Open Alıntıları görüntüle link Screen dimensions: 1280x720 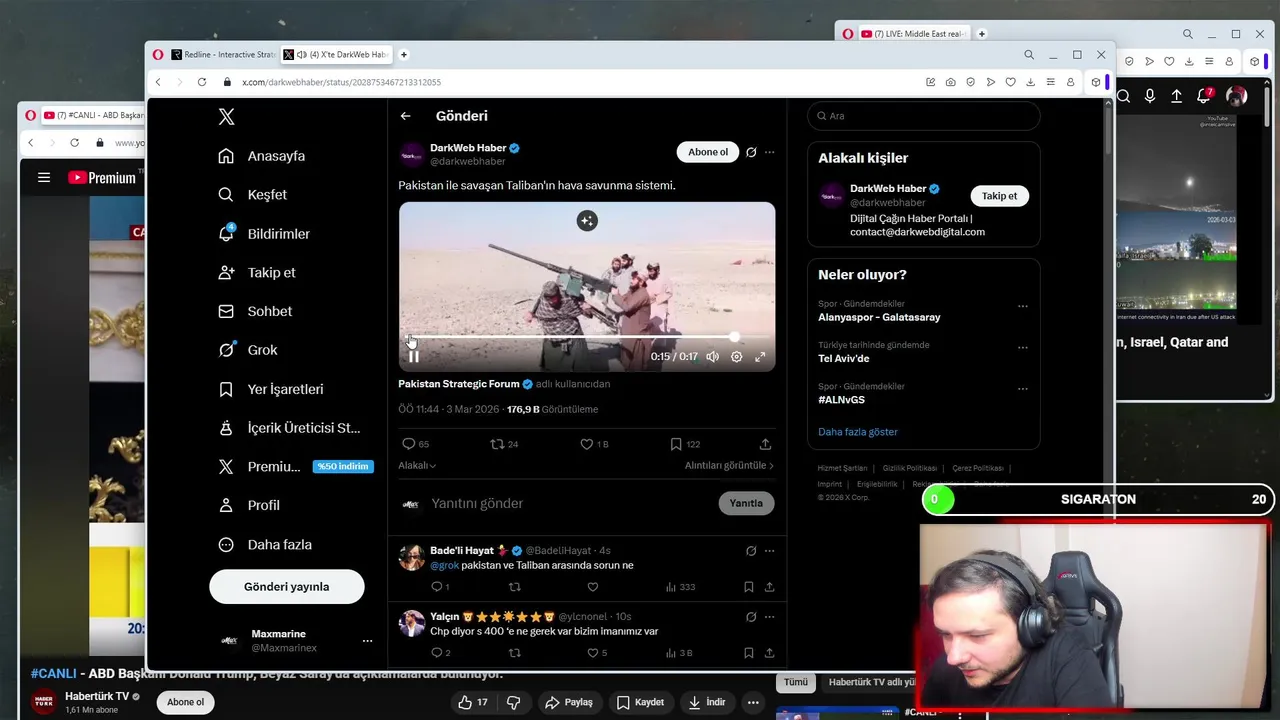[729, 465]
